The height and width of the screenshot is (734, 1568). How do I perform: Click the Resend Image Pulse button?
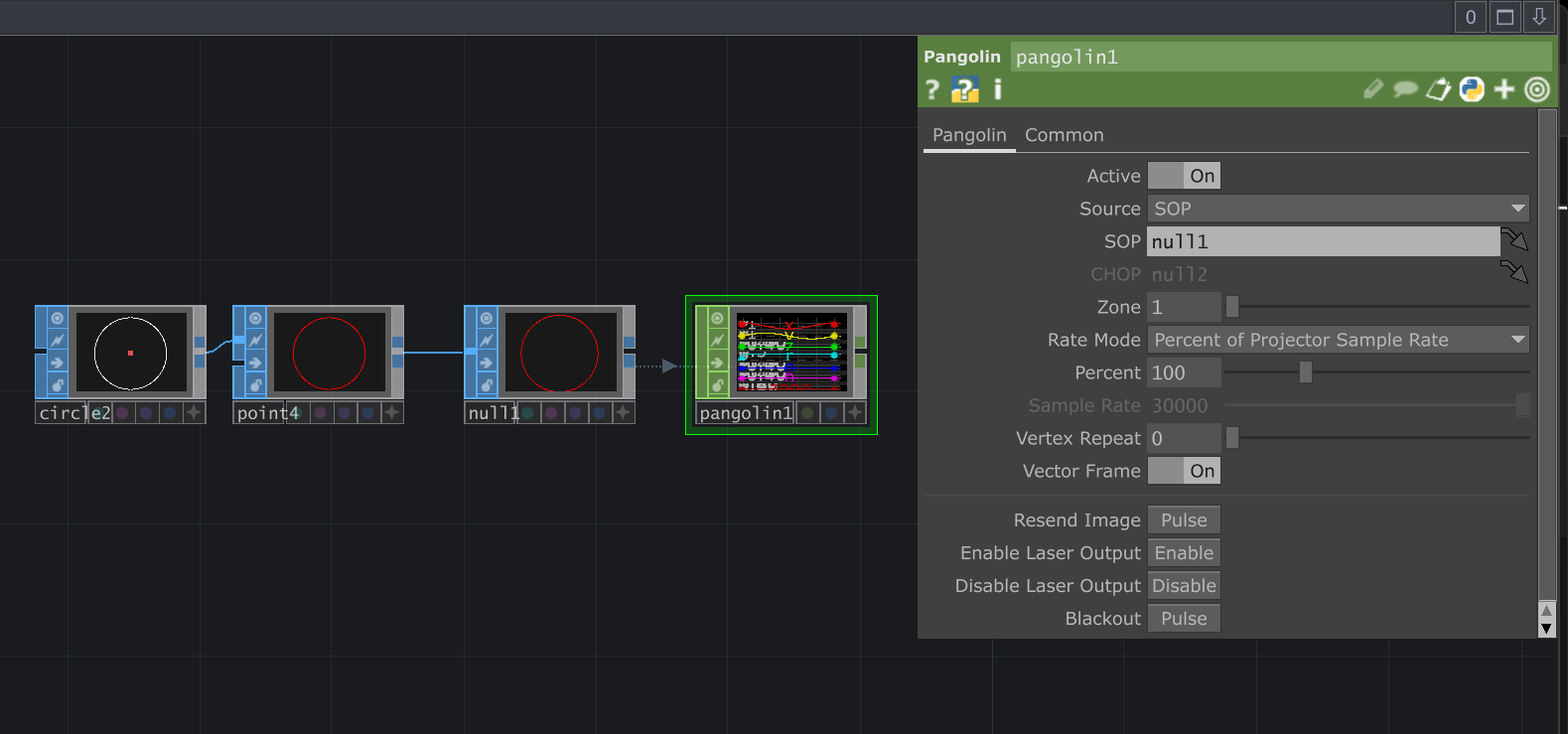pos(1184,520)
